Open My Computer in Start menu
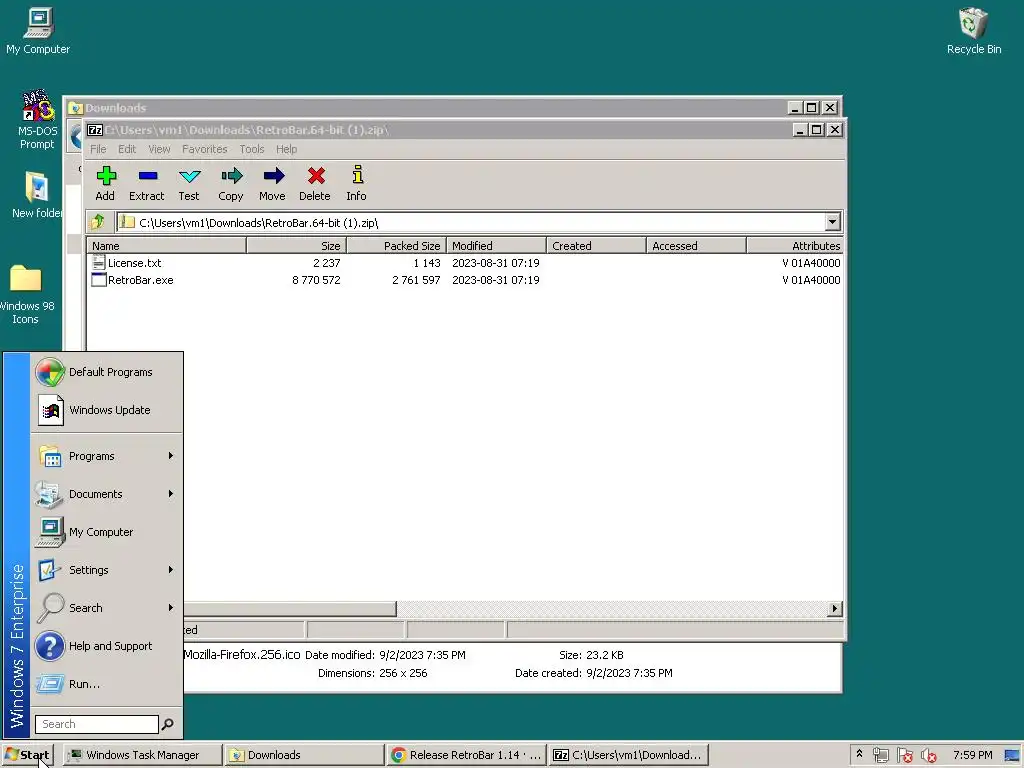The height and width of the screenshot is (768, 1024). point(106,532)
